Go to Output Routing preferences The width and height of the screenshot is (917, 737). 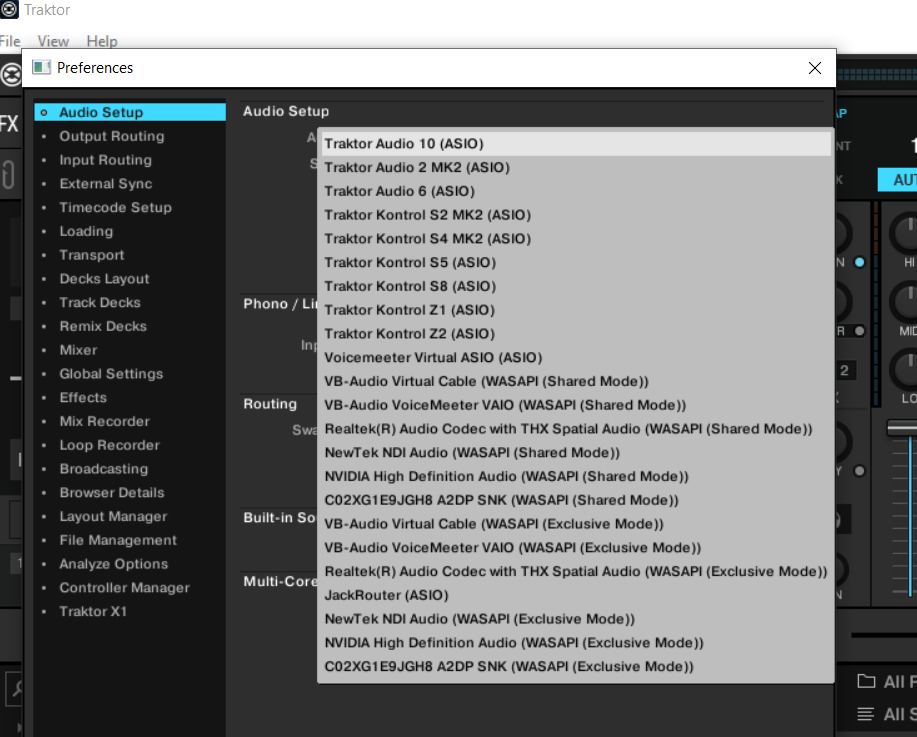pyautogui.click(x=111, y=136)
